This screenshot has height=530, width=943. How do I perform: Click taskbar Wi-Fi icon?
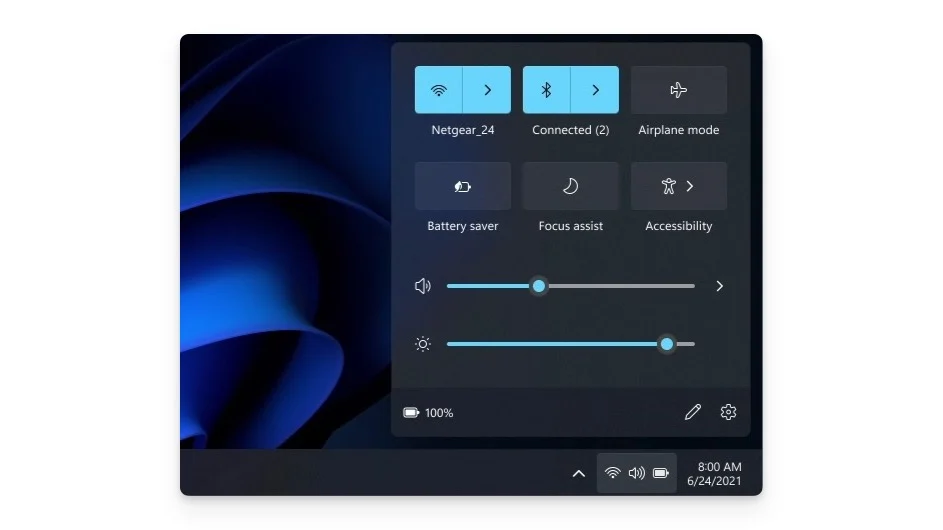[x=612, y=473]
